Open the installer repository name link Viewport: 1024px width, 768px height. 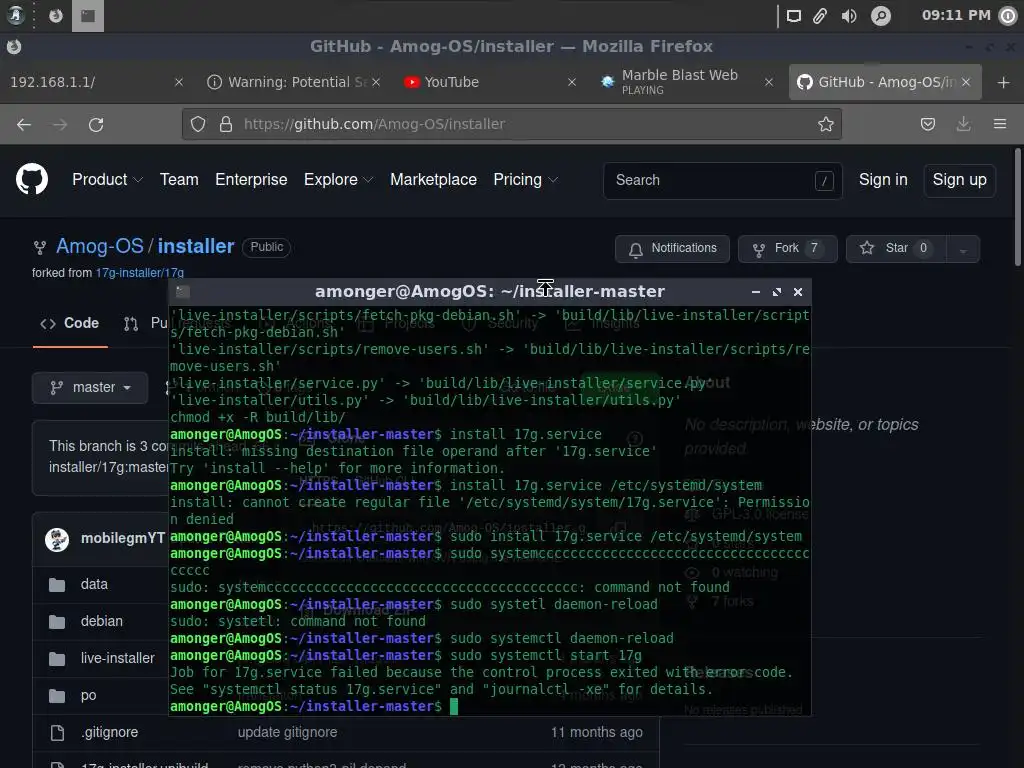(196, 246)
